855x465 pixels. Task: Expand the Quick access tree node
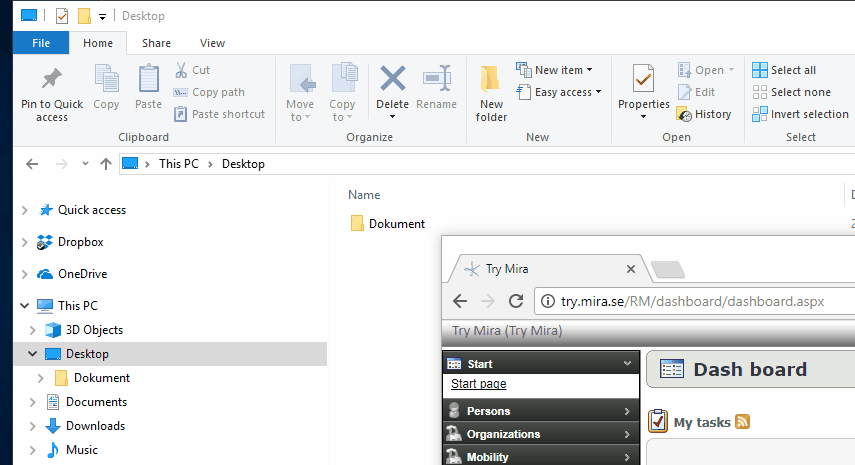pos(25,210)
